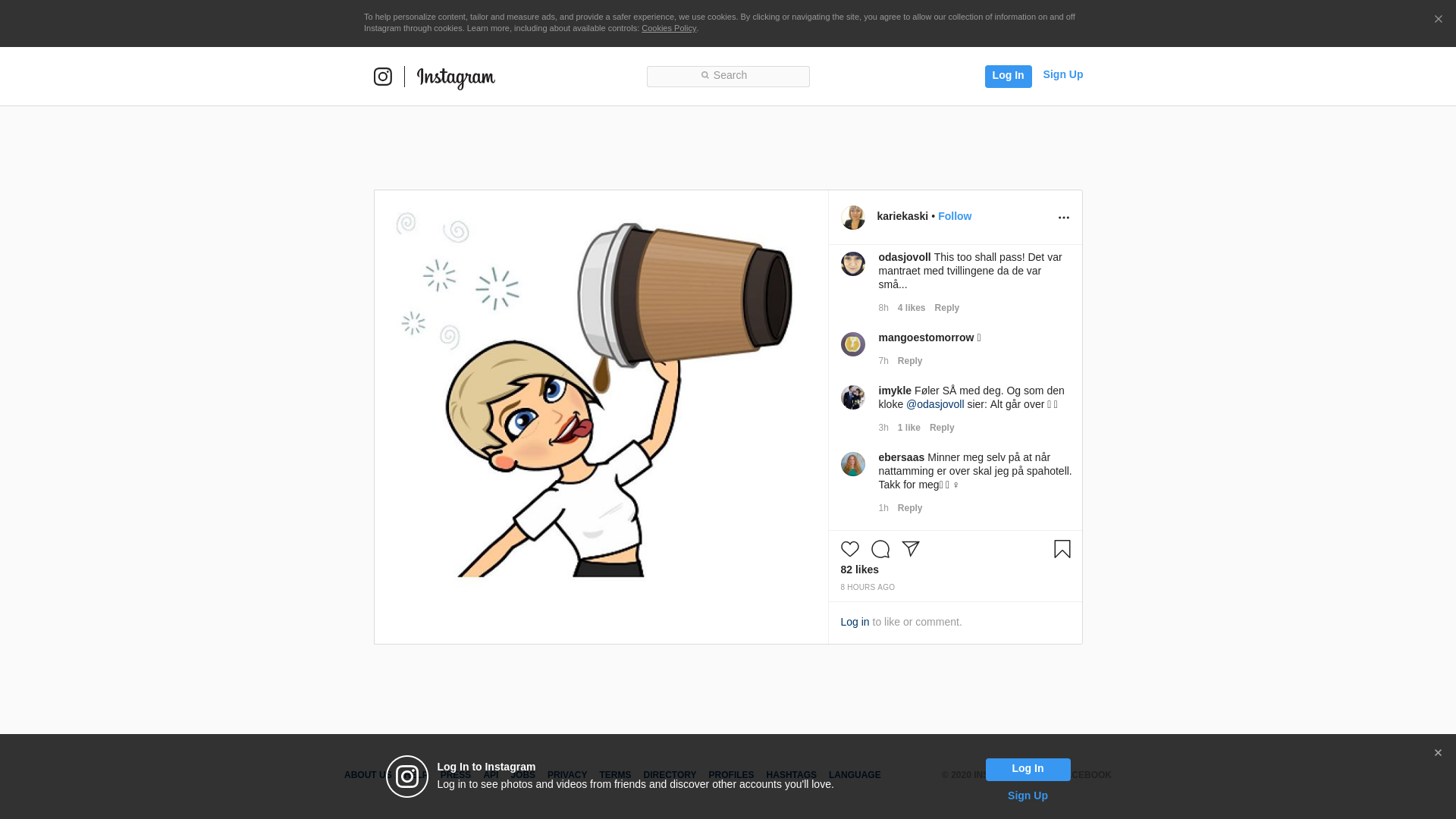Click the Instagram camera logo icon
This screenshot has height=819, width=1456.
[383, 77]
